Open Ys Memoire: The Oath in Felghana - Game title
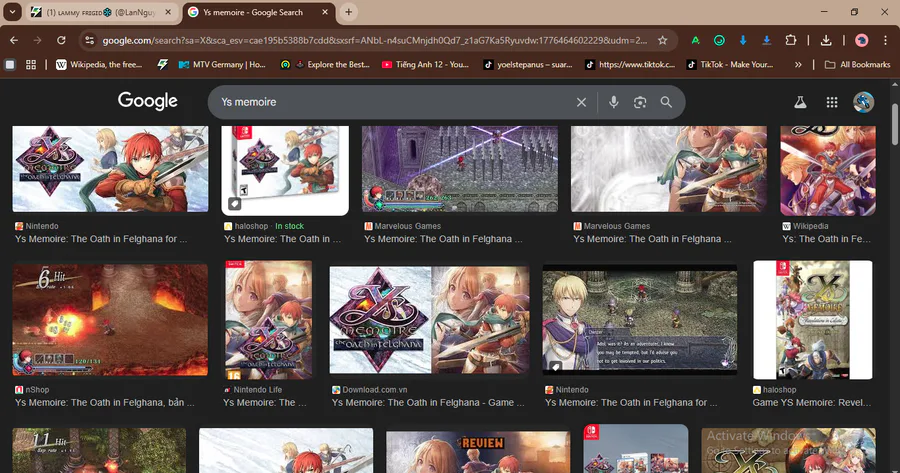900x473 pixels. click(428, 402)
